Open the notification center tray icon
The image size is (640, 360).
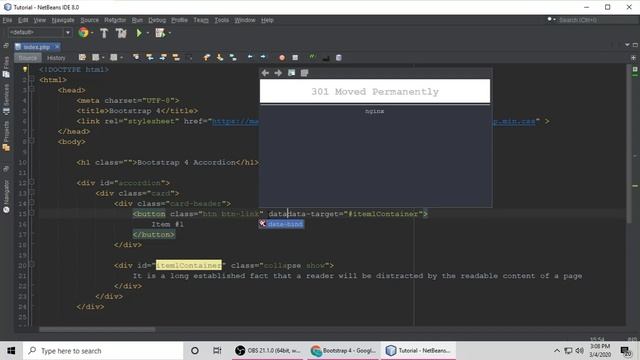(625, 351)
